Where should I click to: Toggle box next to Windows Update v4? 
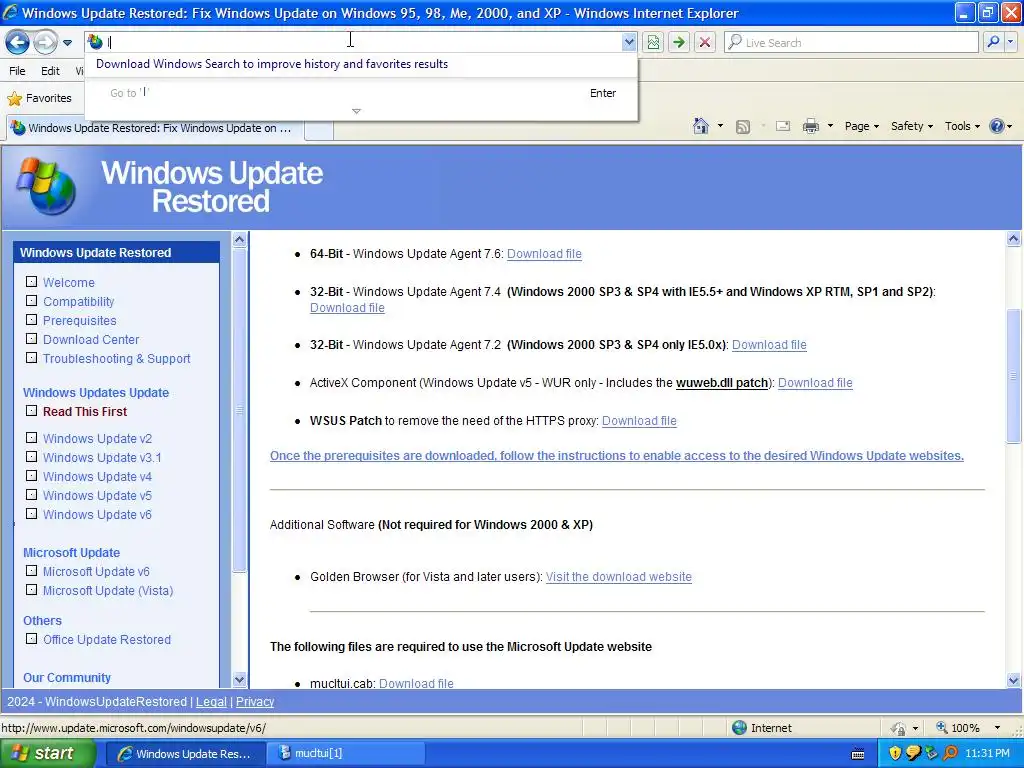pyautogui.click(x=31, y=475)
